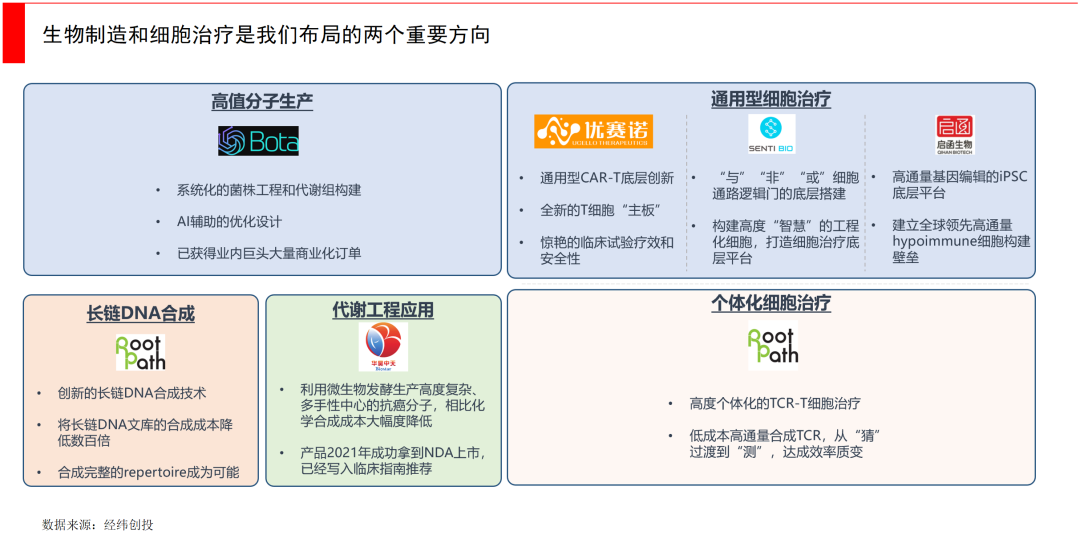This screenshot has width=1080, height=535.
Task: Click Root Path logo under 长链DNA合成
Action: [140, 352]
